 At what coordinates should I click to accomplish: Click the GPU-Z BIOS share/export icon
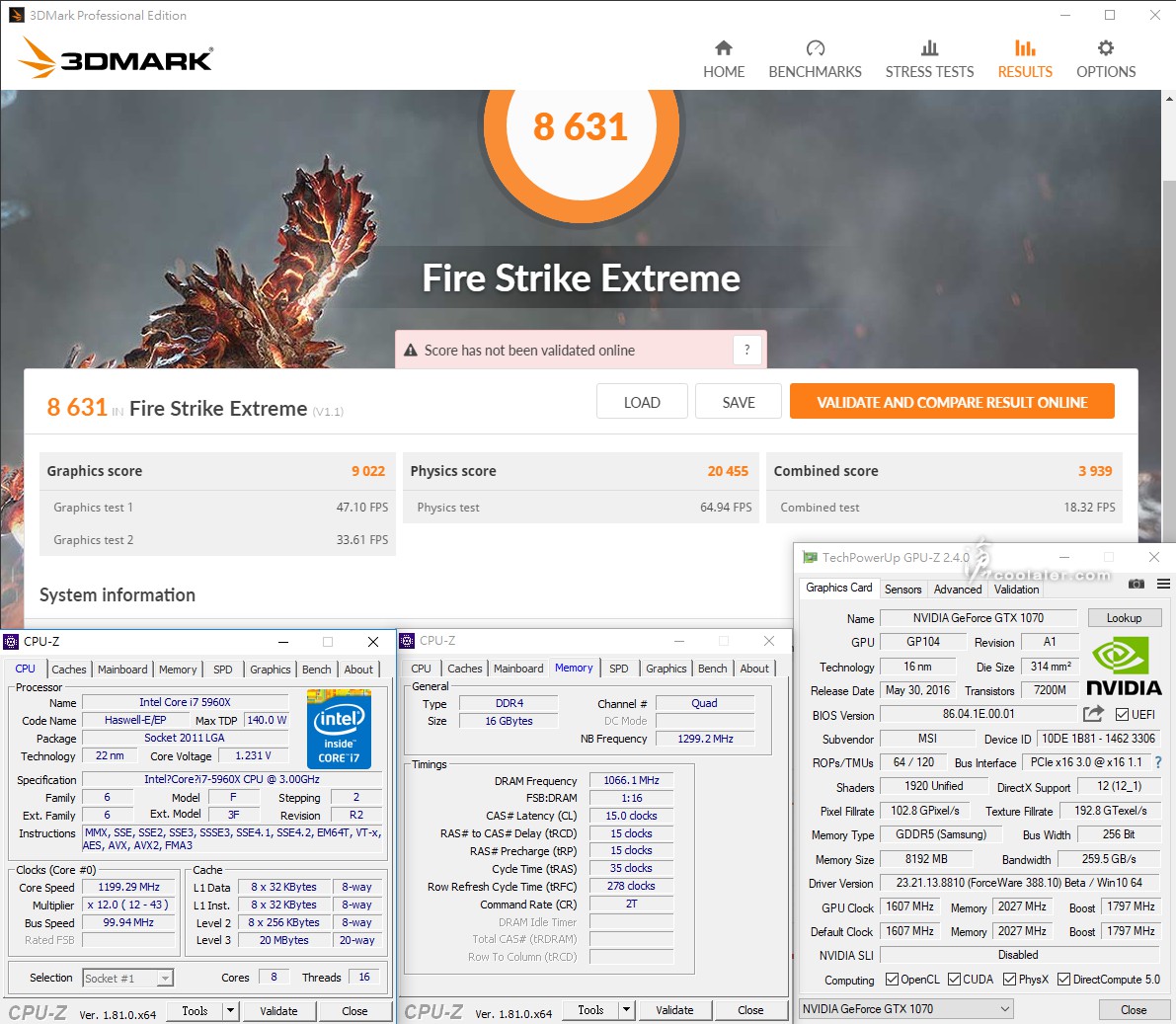(1093, 713)
